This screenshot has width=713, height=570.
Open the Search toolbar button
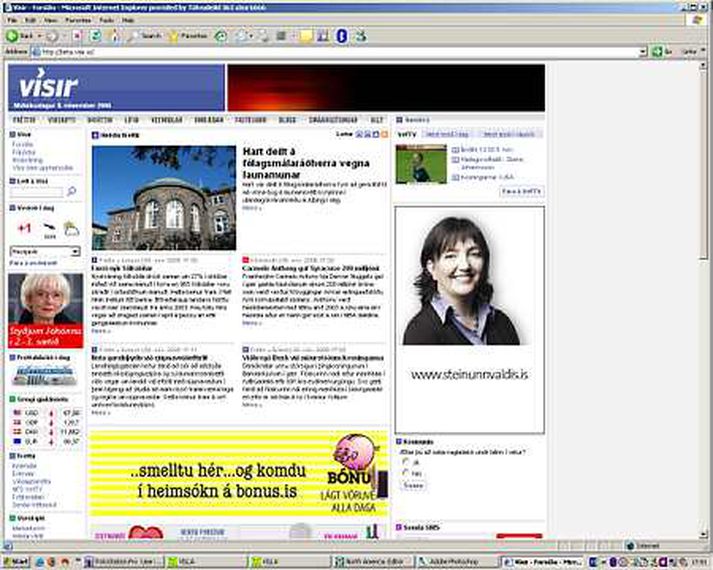[x=145, y=36]
